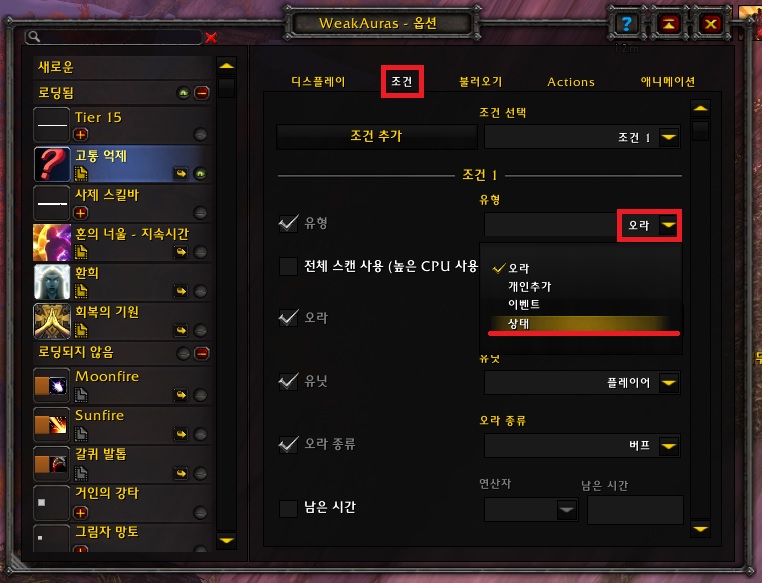Expand the 사제 스킬바 group with the plus icon
The image size is (762, 583).
tap(81, 212)
